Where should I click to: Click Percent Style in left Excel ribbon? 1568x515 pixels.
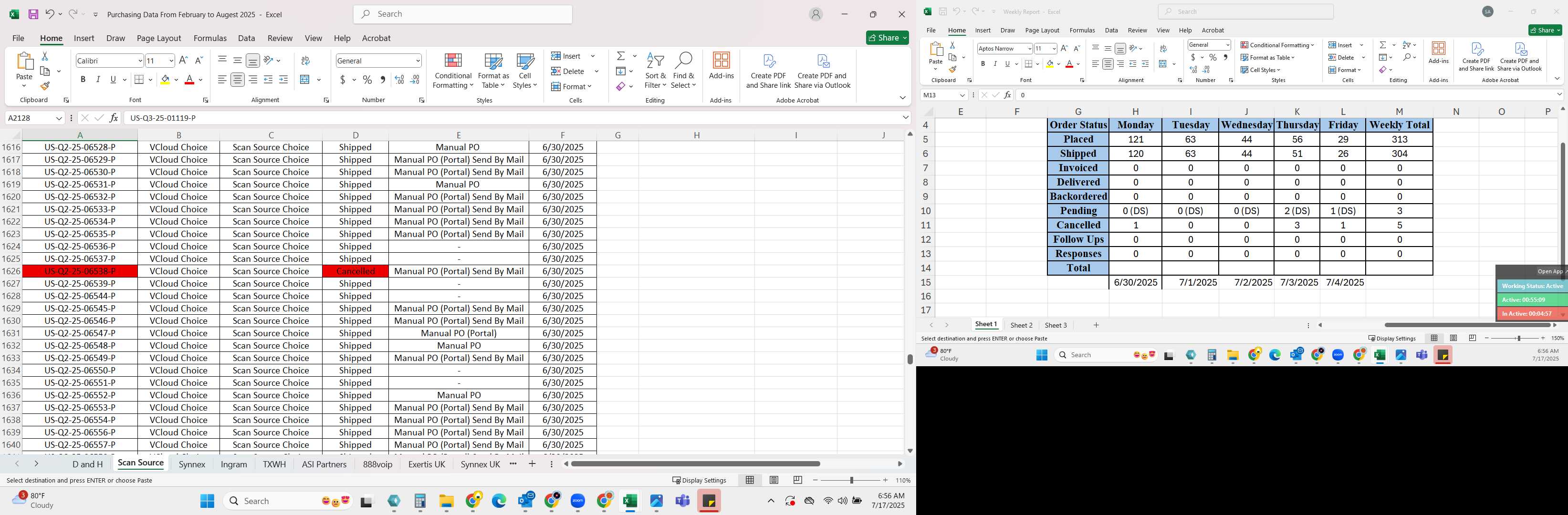367,80
